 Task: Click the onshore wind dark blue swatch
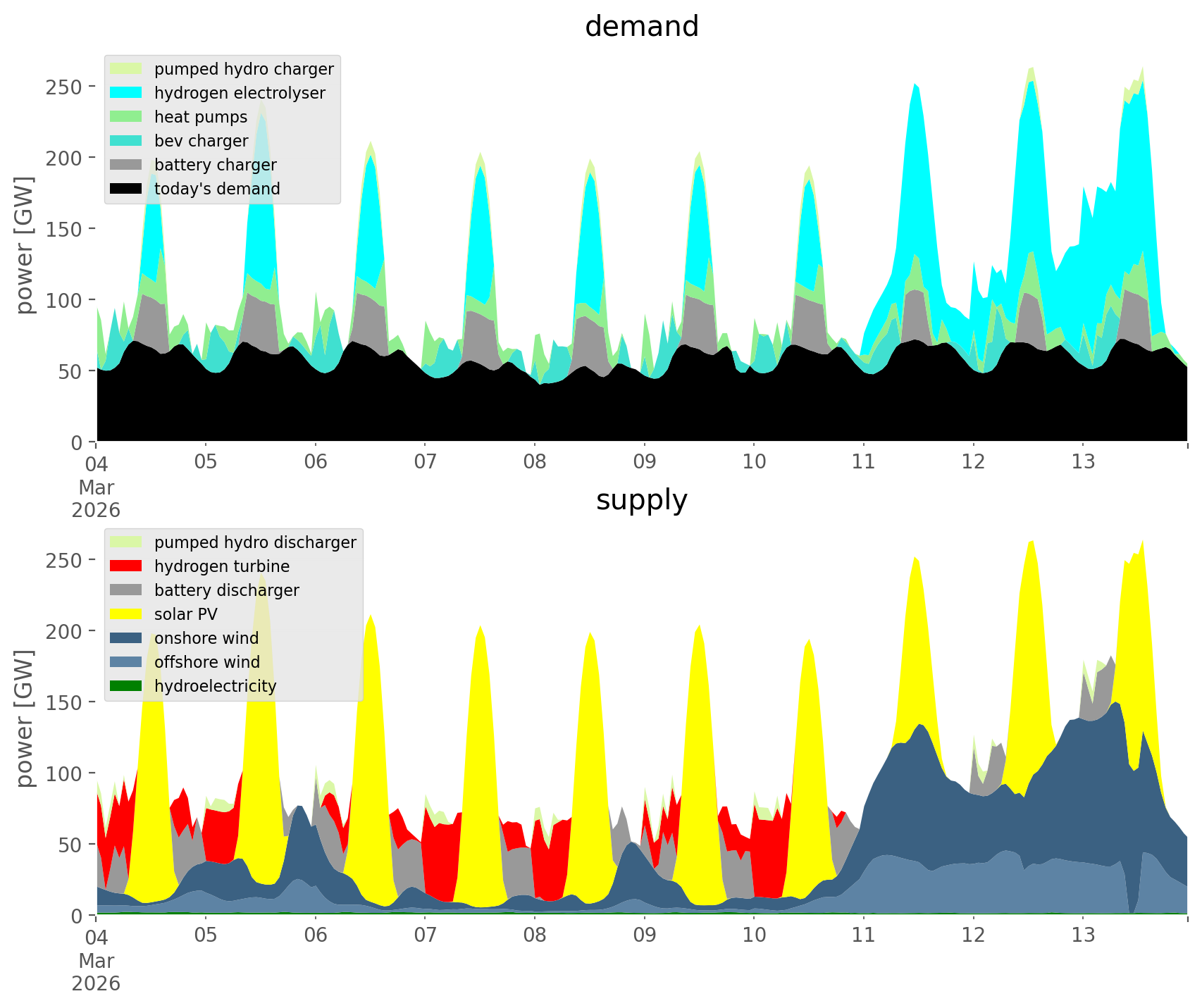click(126, 638)
